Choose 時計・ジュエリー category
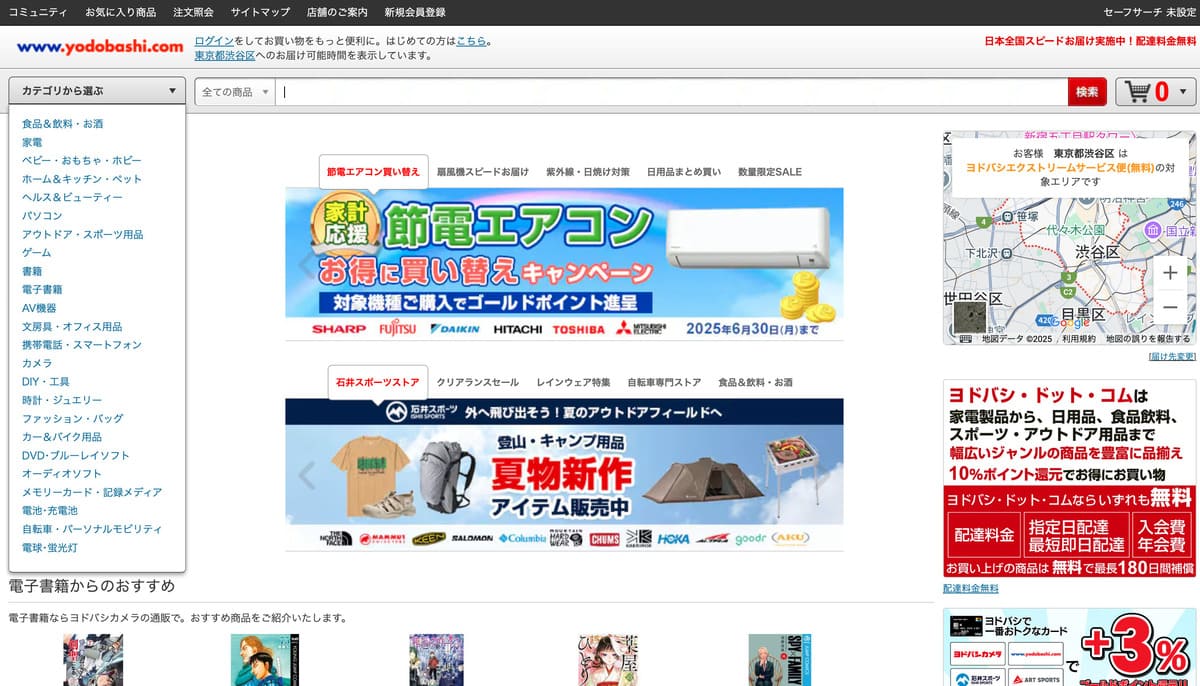This screenshot has width=1200, height=686. click(x=62, y=400)
